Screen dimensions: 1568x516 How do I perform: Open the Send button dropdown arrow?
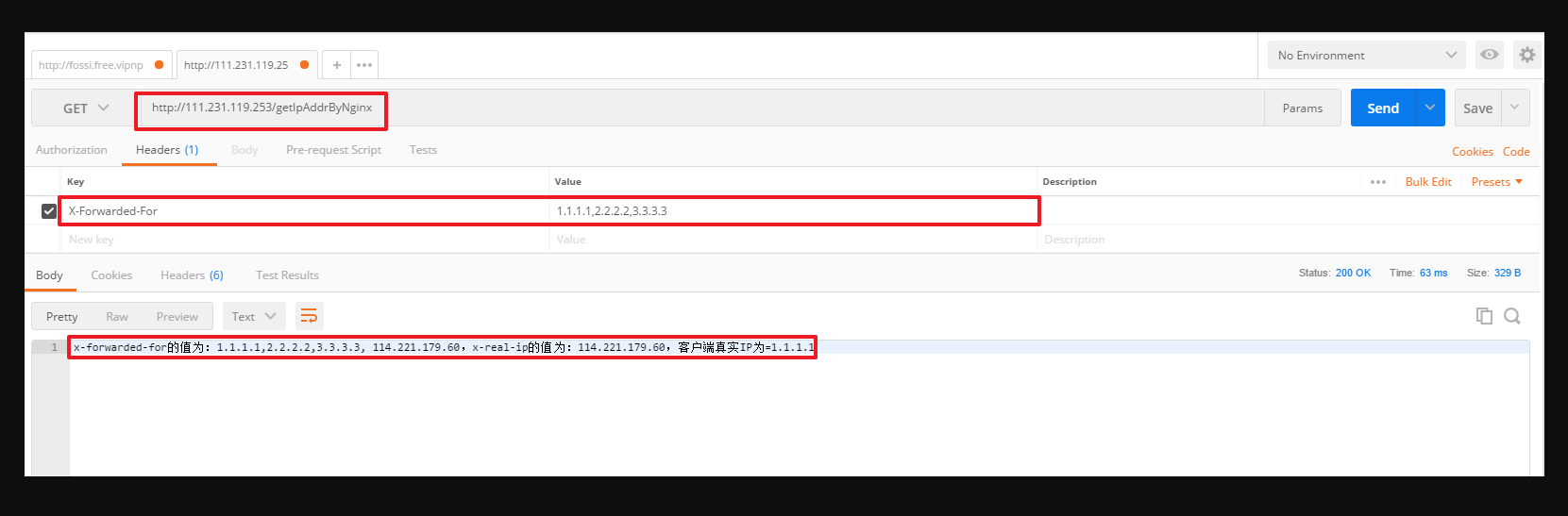(1430, 108)
